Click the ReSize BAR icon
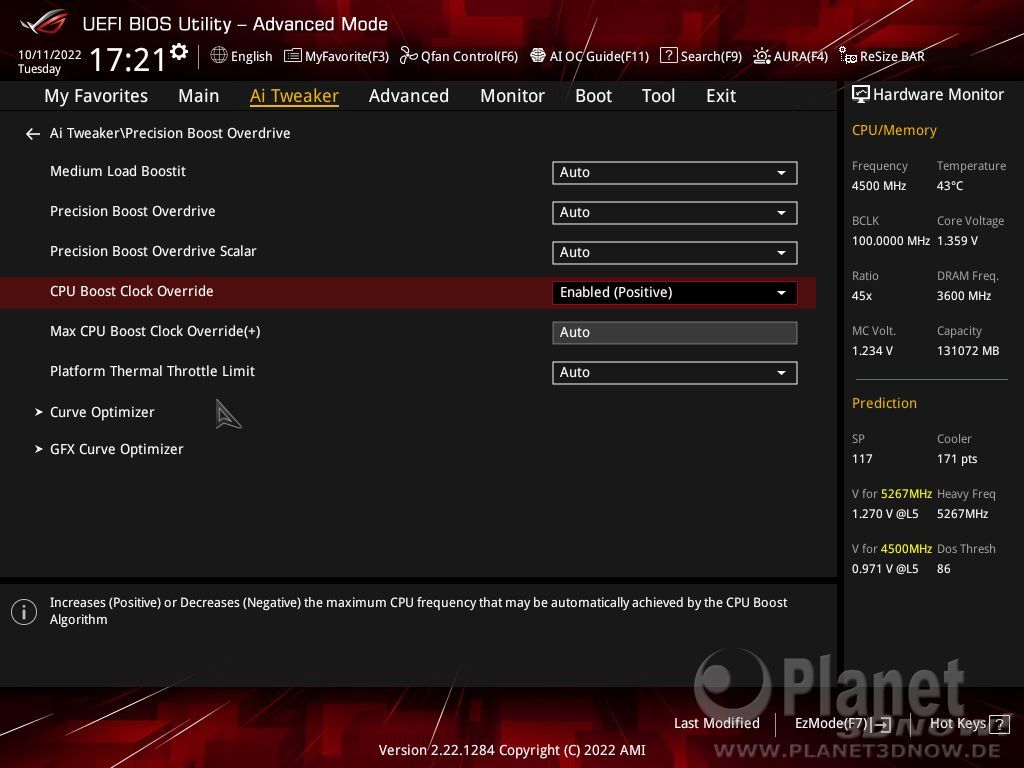 848,56
